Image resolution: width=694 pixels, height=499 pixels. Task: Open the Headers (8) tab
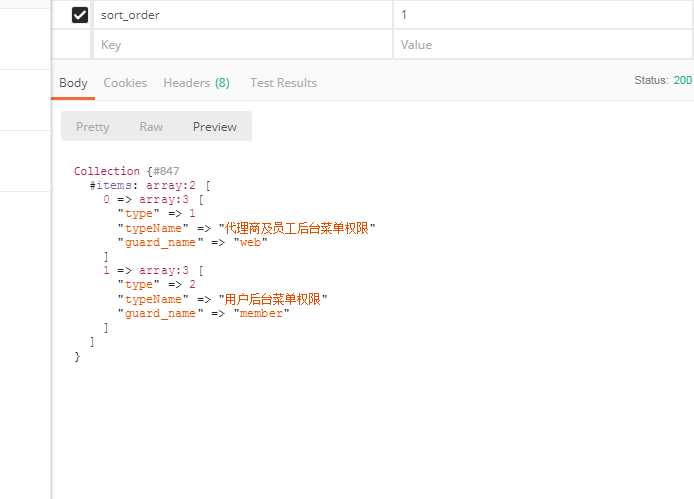tap(197, 83)
